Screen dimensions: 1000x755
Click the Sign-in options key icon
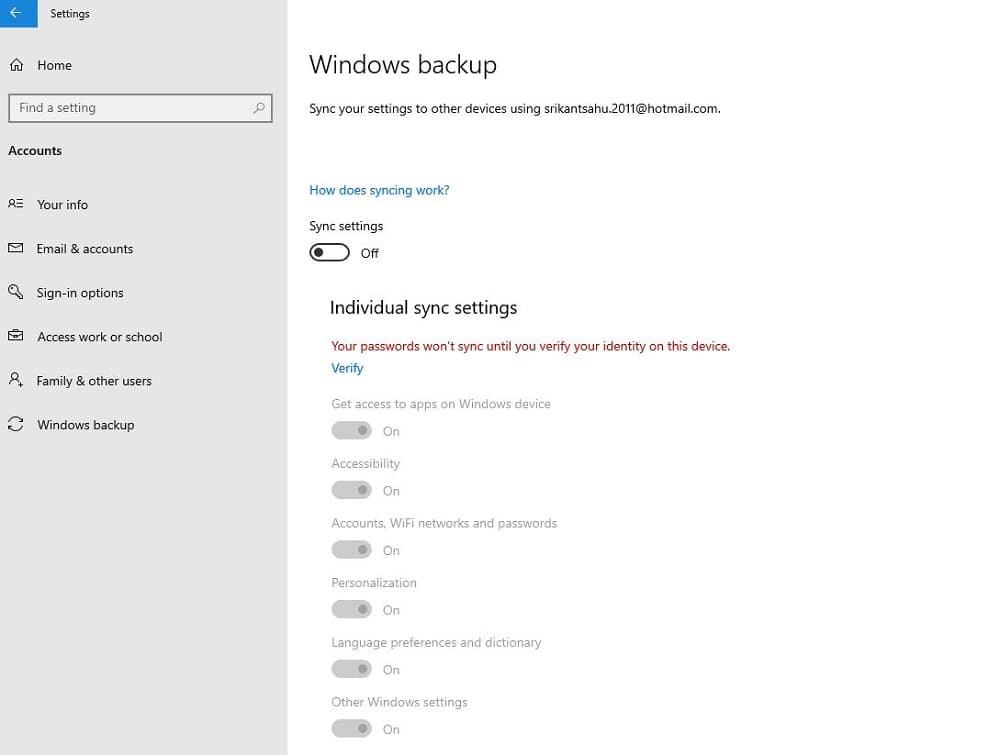coord(16,292)
